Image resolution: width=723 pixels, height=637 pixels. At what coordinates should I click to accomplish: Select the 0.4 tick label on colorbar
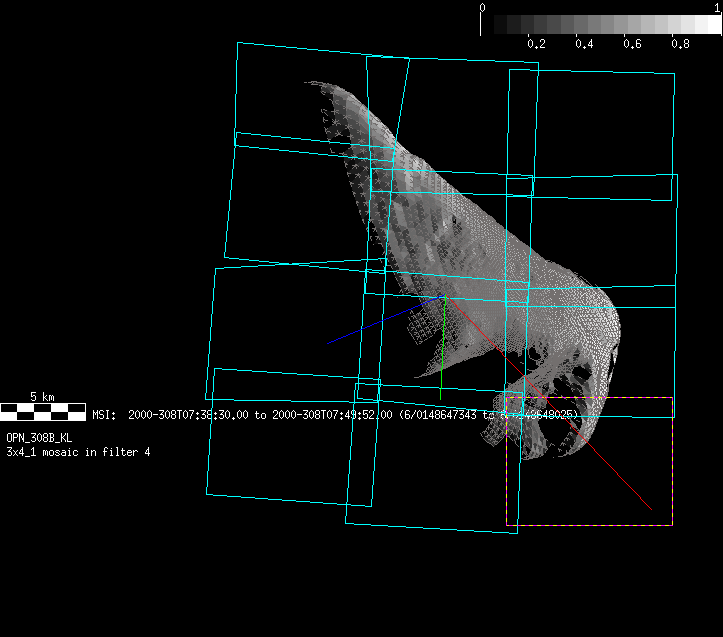pos(584,45)
